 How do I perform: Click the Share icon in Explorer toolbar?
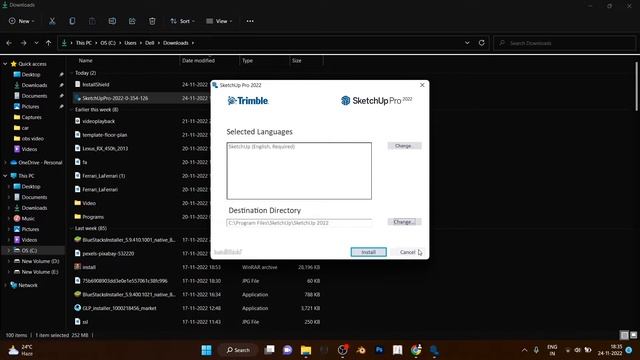[132, 21]
